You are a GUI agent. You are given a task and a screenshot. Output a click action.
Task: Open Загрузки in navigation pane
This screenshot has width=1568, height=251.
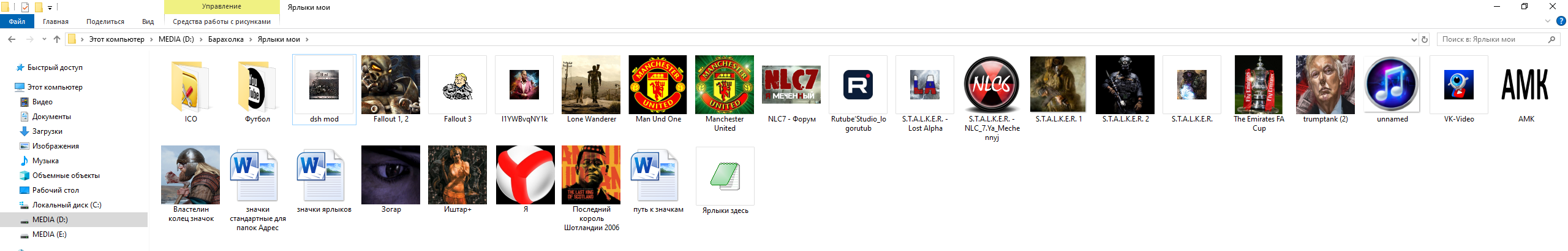coord(47,131)
